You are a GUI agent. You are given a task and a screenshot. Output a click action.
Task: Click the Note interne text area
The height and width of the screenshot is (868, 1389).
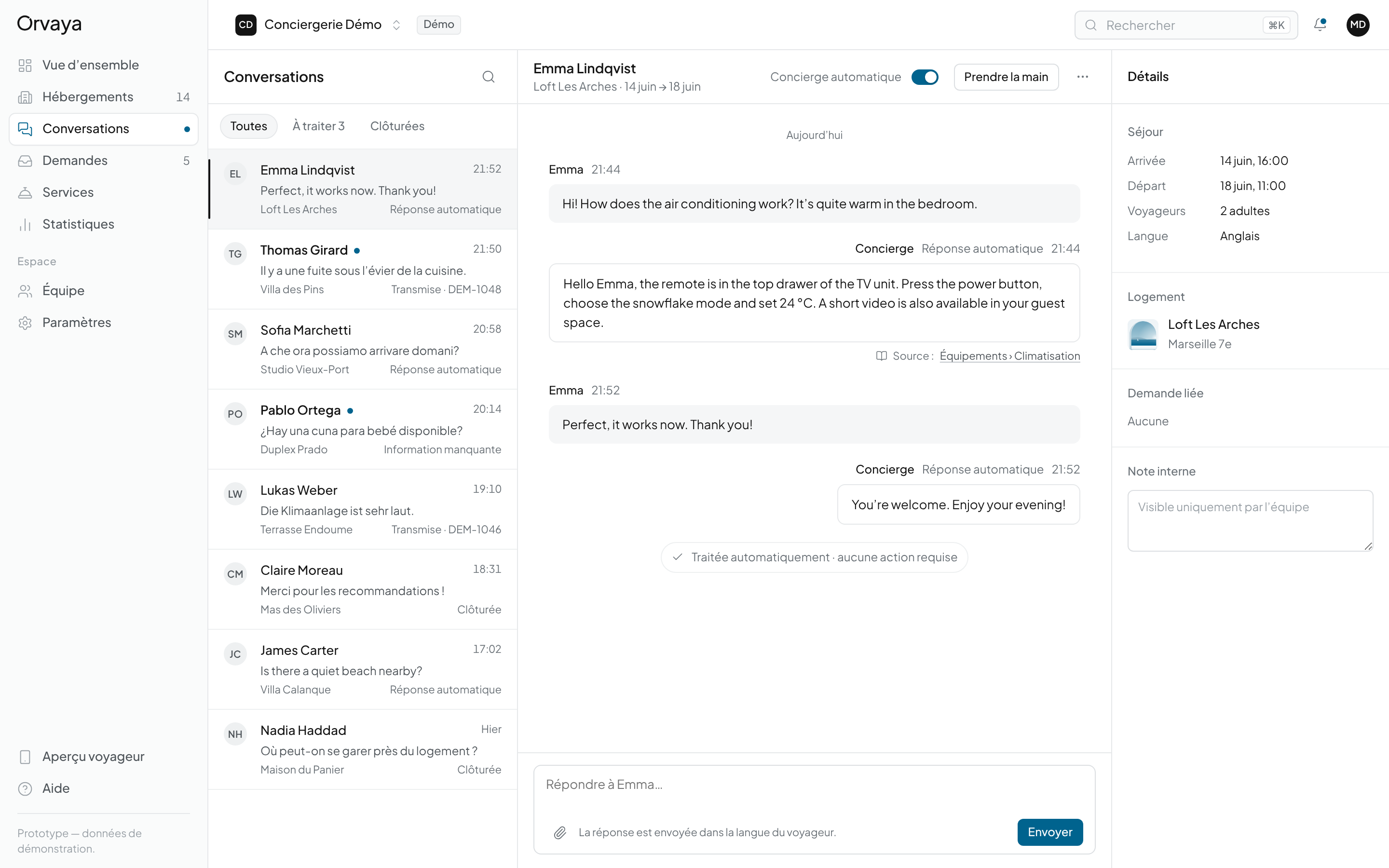tap(1250, 520)
